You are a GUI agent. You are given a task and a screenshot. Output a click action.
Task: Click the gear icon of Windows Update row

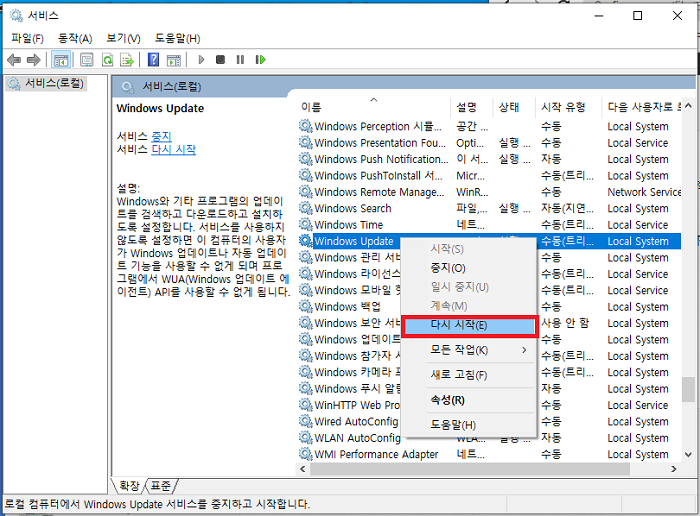pyautogui.click(x=305, y=241)
